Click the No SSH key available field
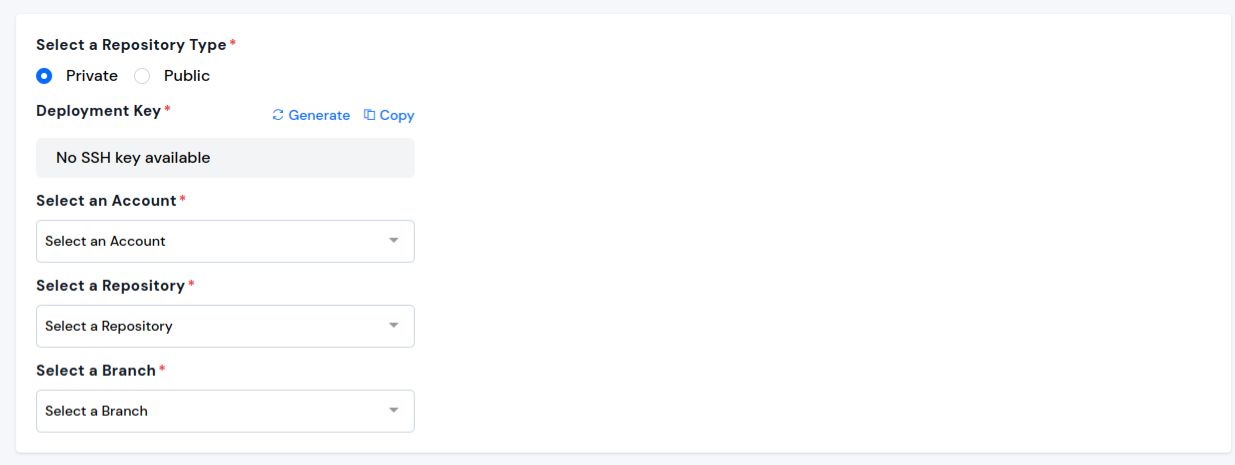The width and height of the screenshot is (1235, 465). [x=225, y=158]
